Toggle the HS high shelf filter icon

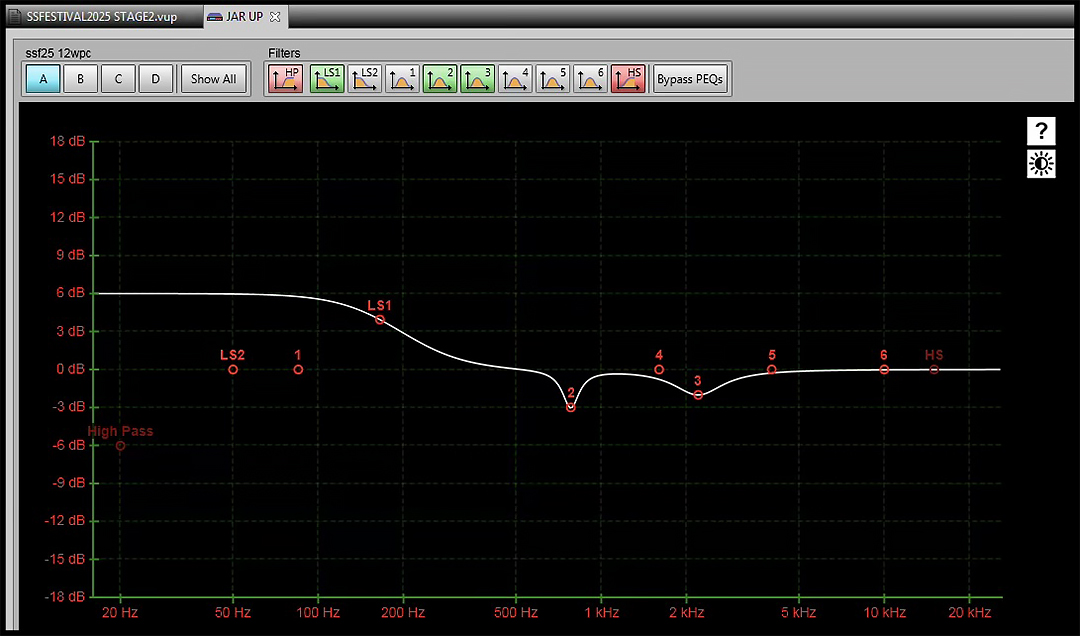coord(628,79)
